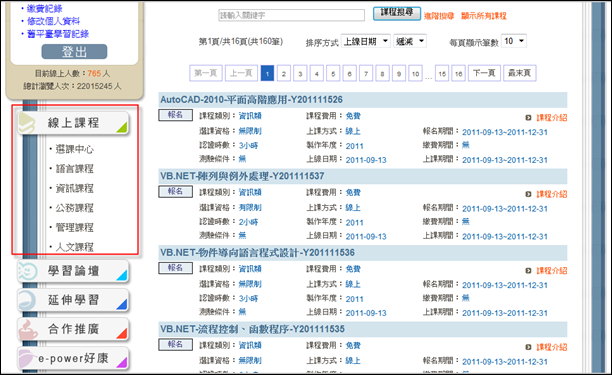Open 課程介紹 for VB.NET-流程控制
612x375 pixels.
552,347
